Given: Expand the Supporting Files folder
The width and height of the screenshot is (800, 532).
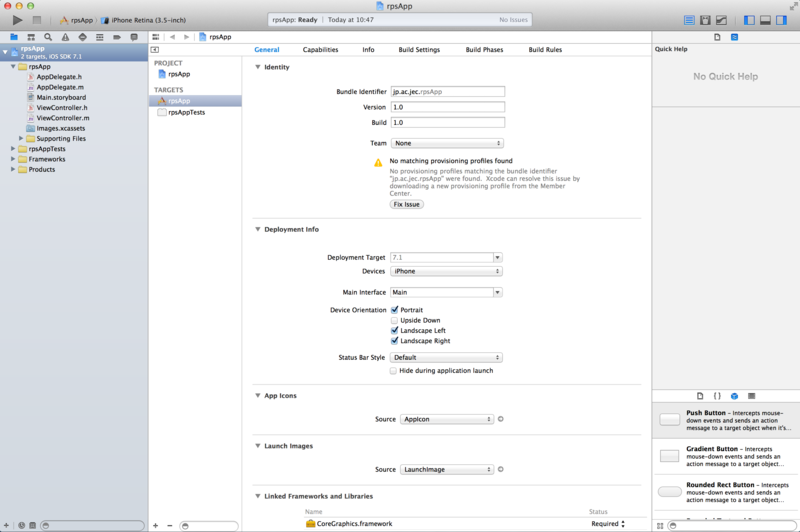Looking at the screenshot, I should (21, 138).
